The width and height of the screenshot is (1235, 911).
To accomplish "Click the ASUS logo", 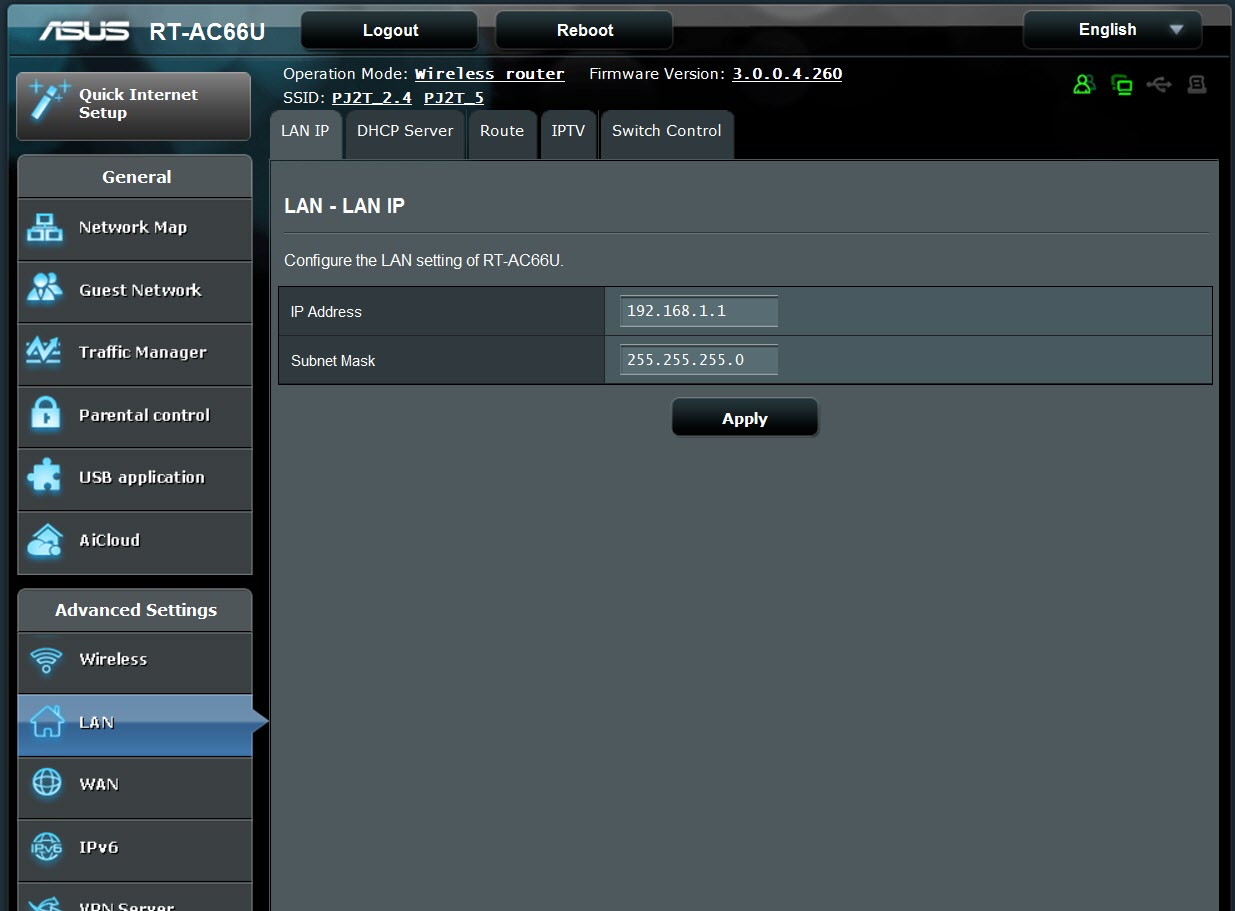I will pyautogui.click(x=84, y=31).
